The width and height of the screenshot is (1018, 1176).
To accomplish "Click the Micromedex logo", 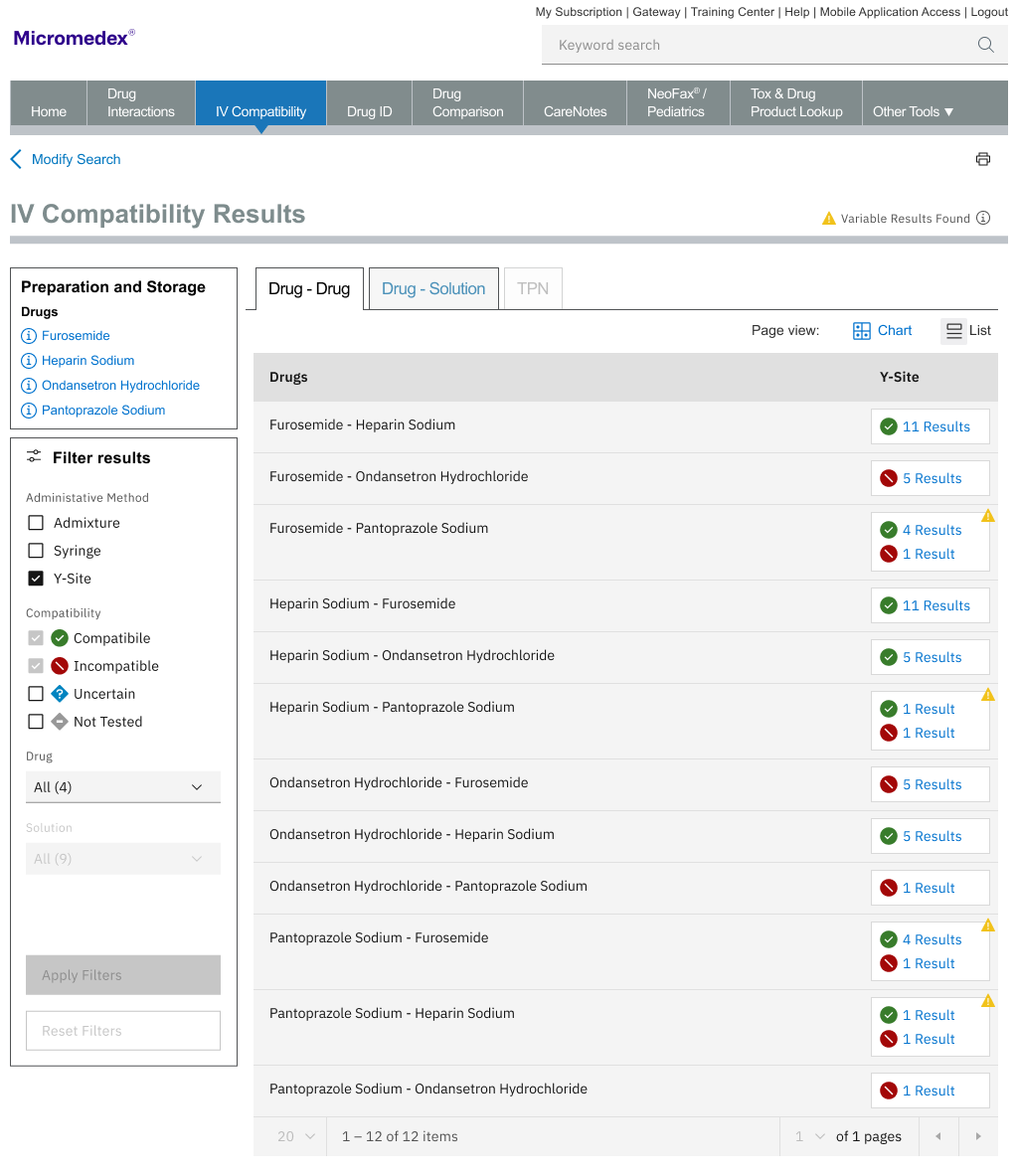I will click(x=74, y=38).
